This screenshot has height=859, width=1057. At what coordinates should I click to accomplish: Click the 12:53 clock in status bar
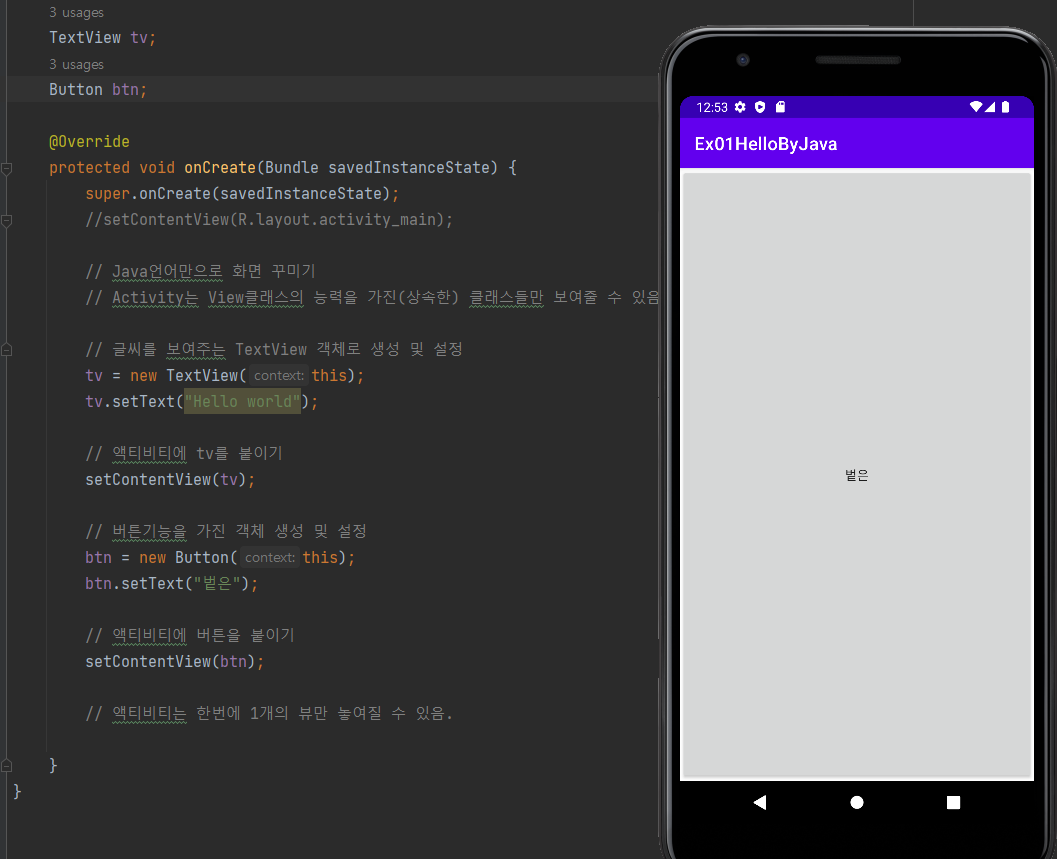click(712, 108)
